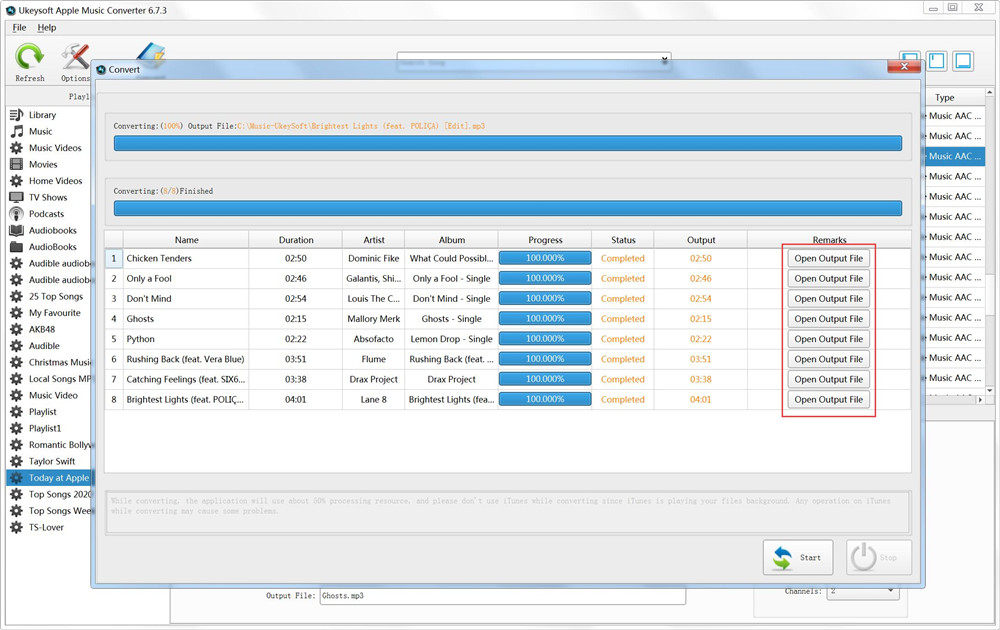Sort by the Artist column header
The image size is (1000, 630).
[374, 240]
